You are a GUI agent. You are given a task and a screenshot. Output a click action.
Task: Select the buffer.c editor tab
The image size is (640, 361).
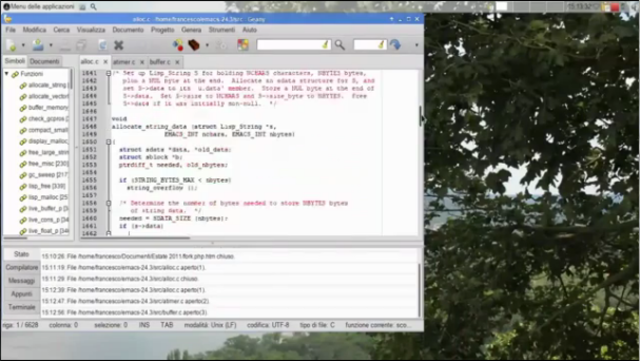160,62
